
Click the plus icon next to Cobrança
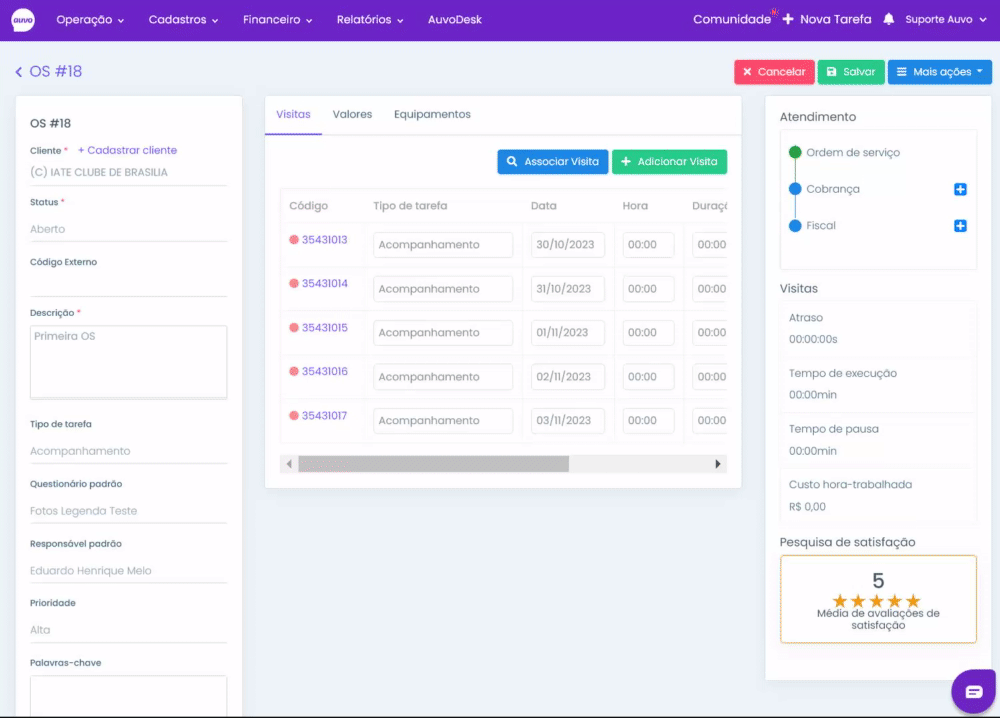click(x=960, y=189)
